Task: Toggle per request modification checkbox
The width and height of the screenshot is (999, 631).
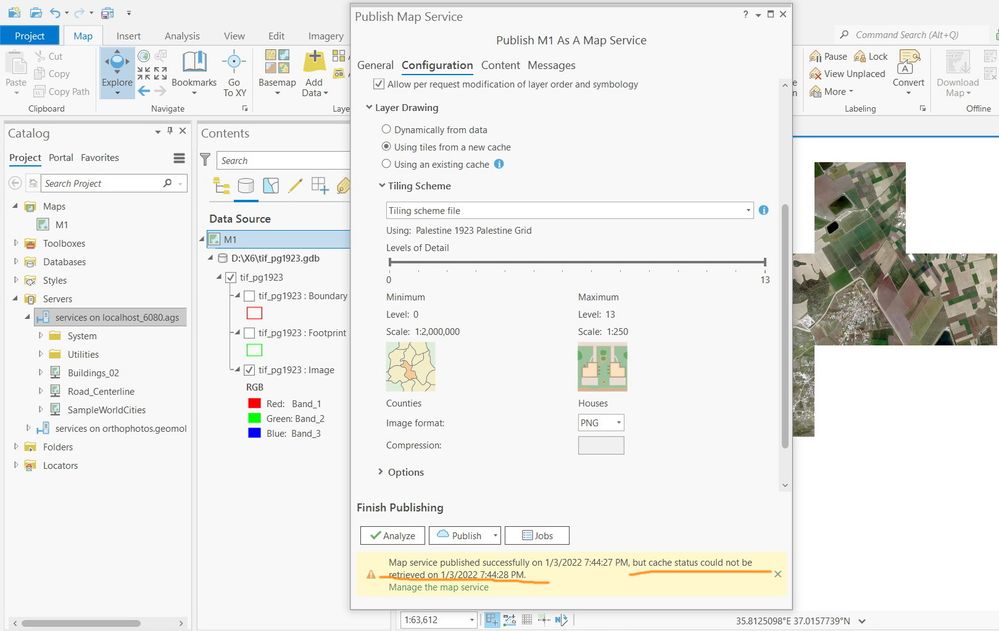Action: [378, 84]
